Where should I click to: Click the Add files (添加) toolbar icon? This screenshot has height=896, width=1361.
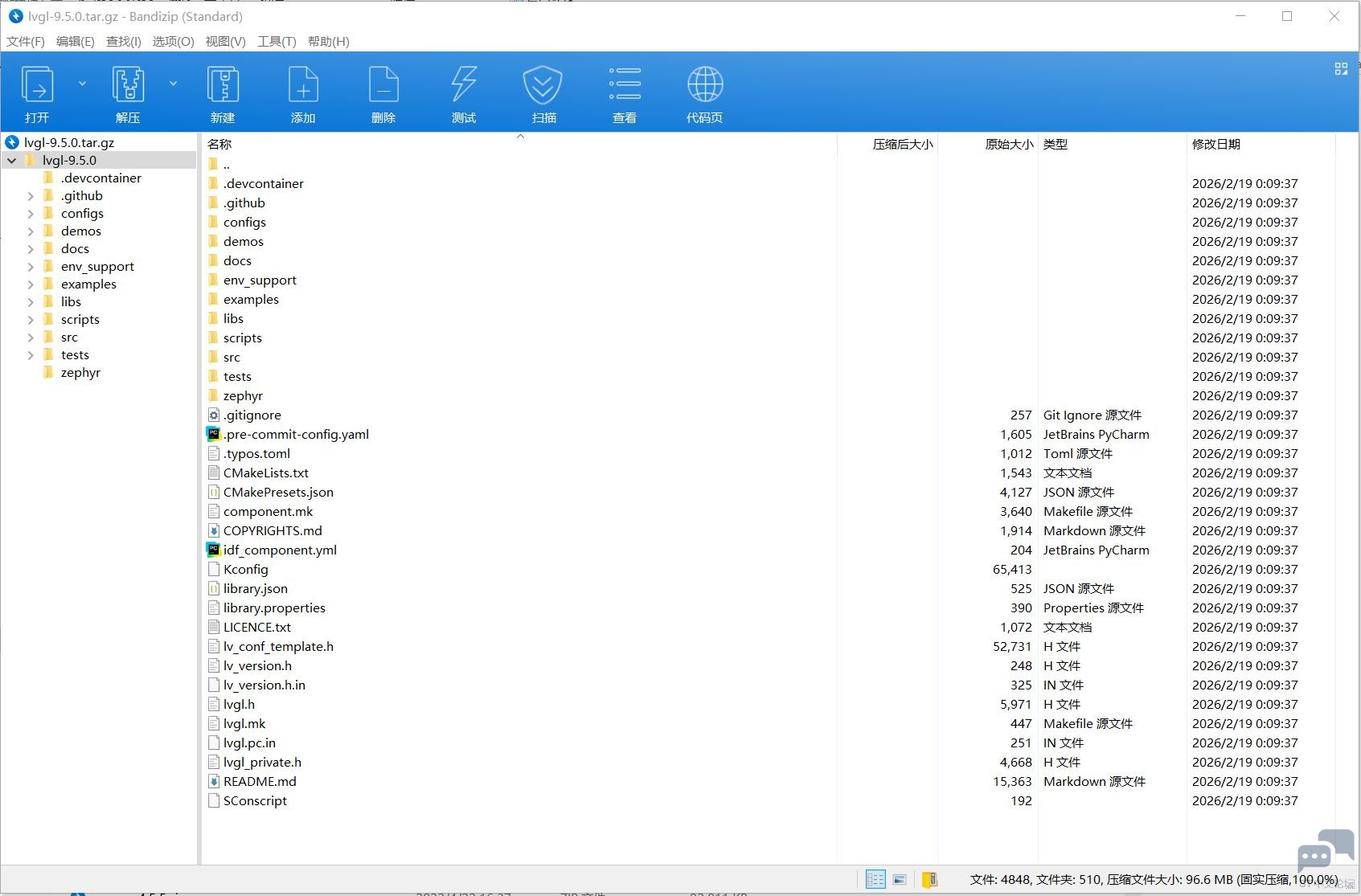(x=303, y=84)
